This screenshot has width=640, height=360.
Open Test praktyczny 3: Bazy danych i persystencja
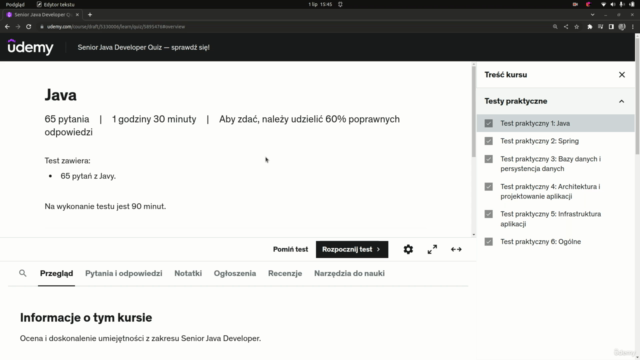click(551, 164)
